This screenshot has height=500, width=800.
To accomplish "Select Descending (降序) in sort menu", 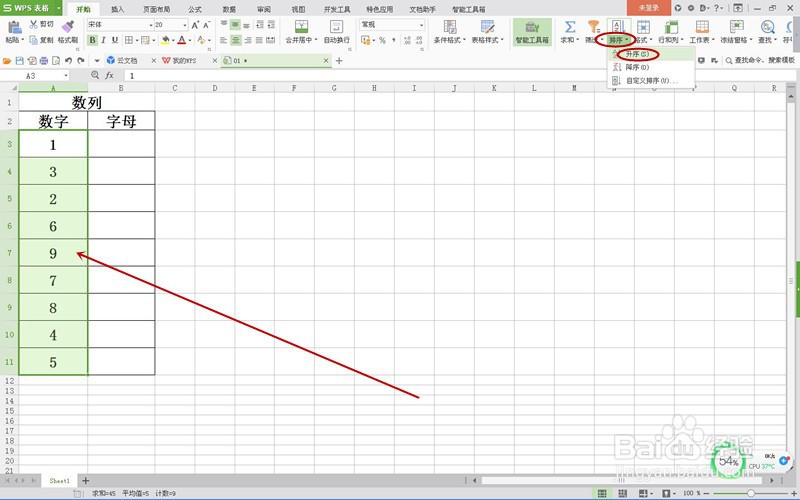I will (650, 67).
